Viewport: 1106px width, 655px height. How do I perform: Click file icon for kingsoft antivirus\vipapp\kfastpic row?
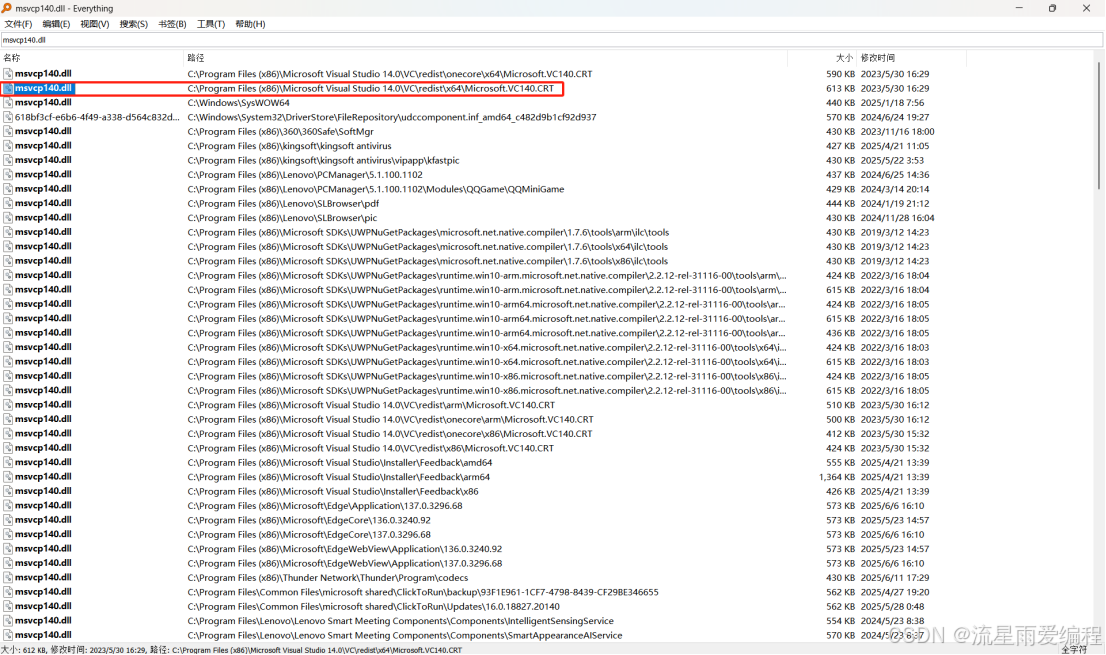pyautogui.click(x=8, y=160)
